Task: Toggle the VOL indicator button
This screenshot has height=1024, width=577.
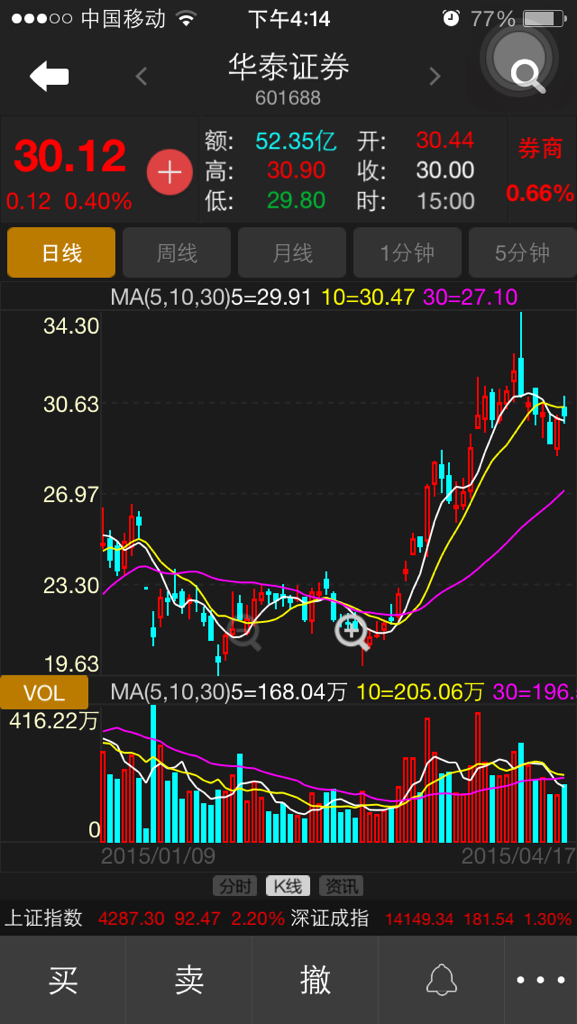Action: coord(44,692)
